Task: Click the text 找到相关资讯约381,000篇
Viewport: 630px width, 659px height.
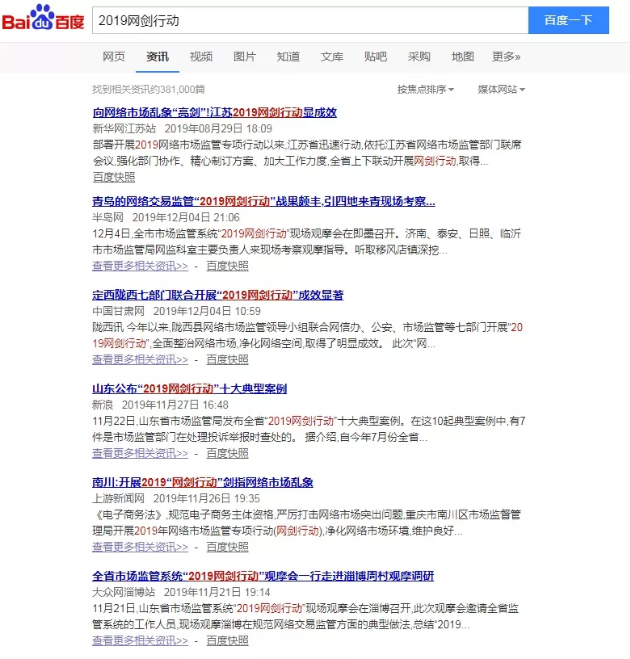Action: click(149, 90)
